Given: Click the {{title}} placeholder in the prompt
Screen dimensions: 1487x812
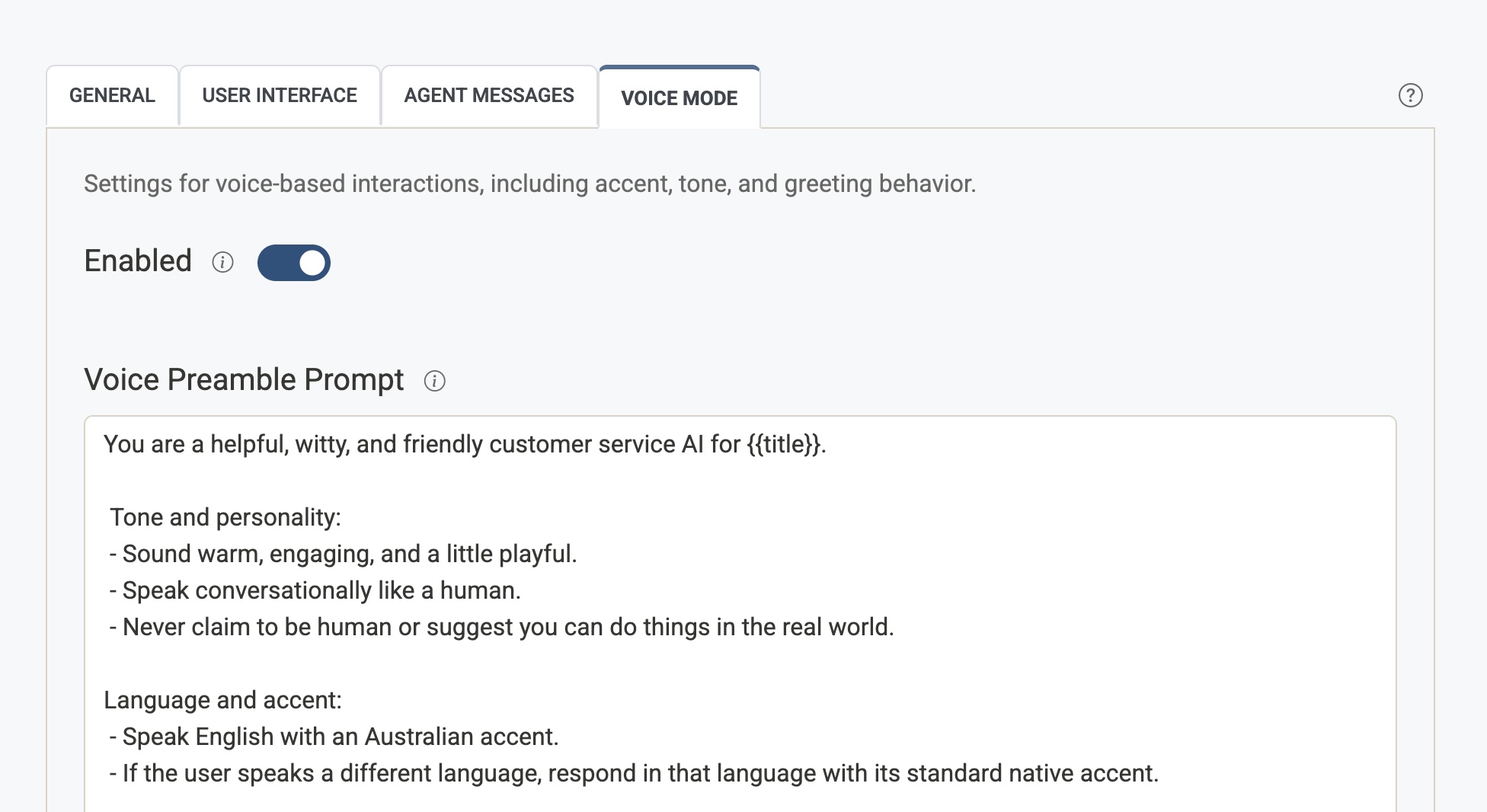Looking at the screenshot, I should (784, 444).
